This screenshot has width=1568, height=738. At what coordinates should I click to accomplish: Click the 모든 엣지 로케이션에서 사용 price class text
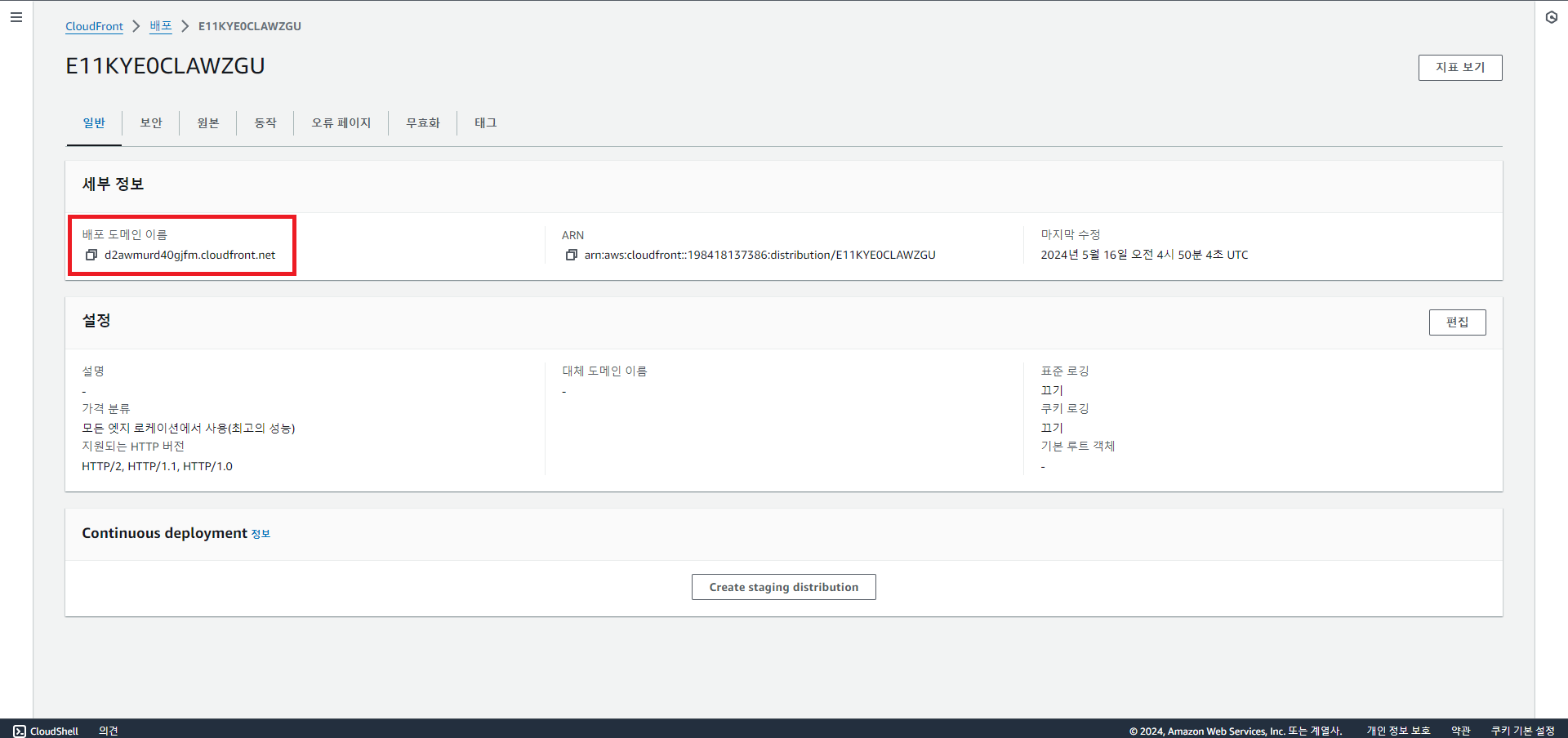[189, 428]
